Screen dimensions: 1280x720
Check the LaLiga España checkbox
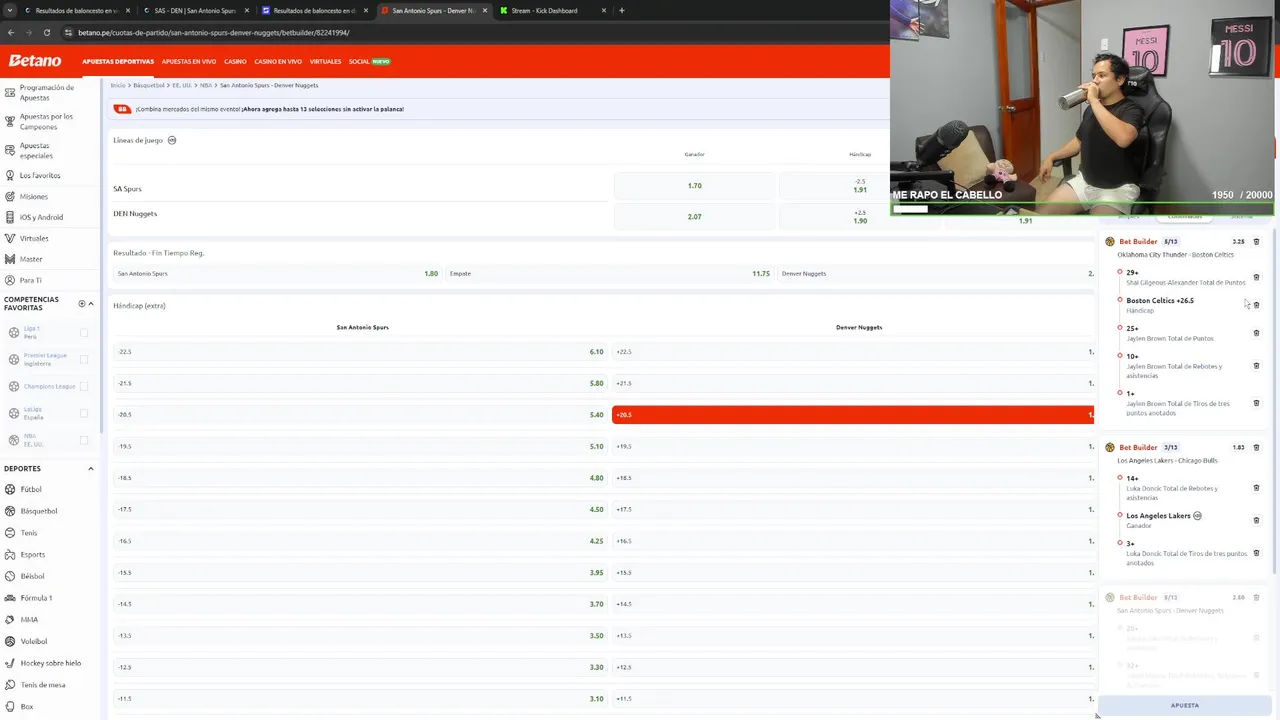[84, 413]
